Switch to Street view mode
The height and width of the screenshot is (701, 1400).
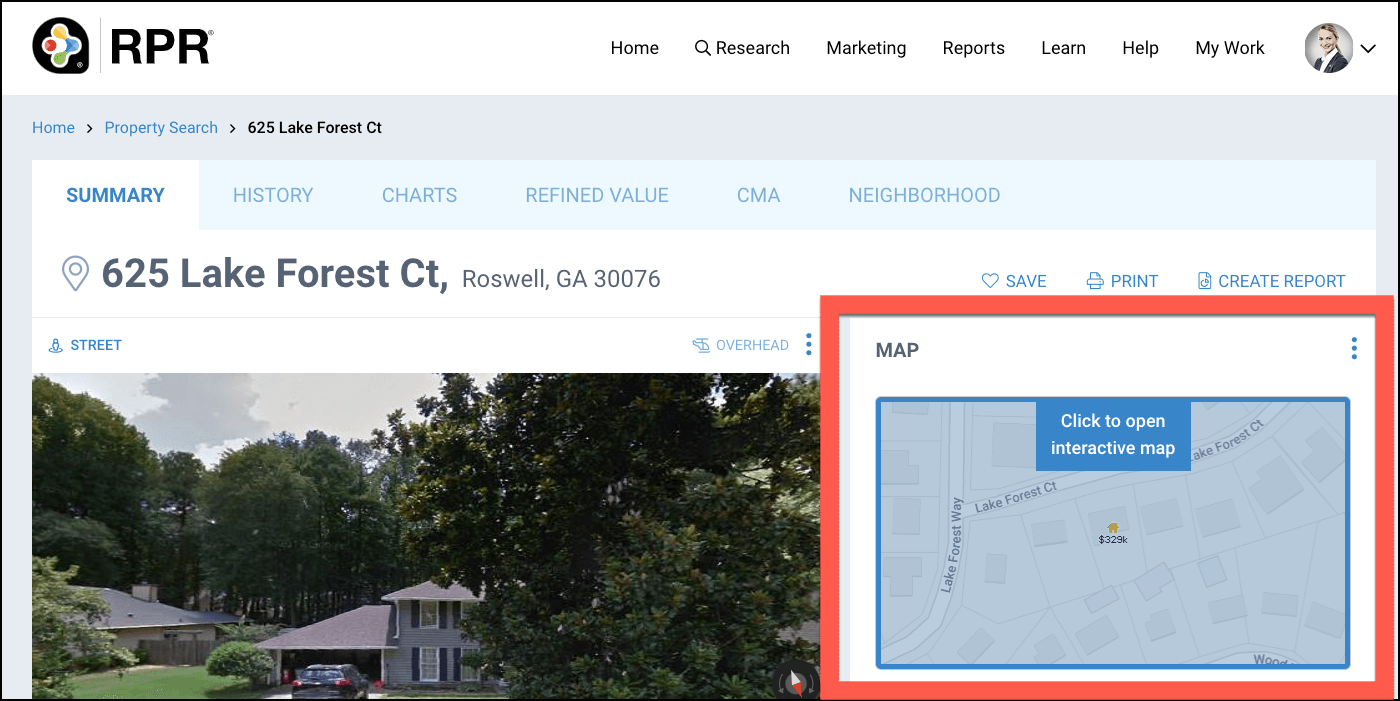point(86,345)
